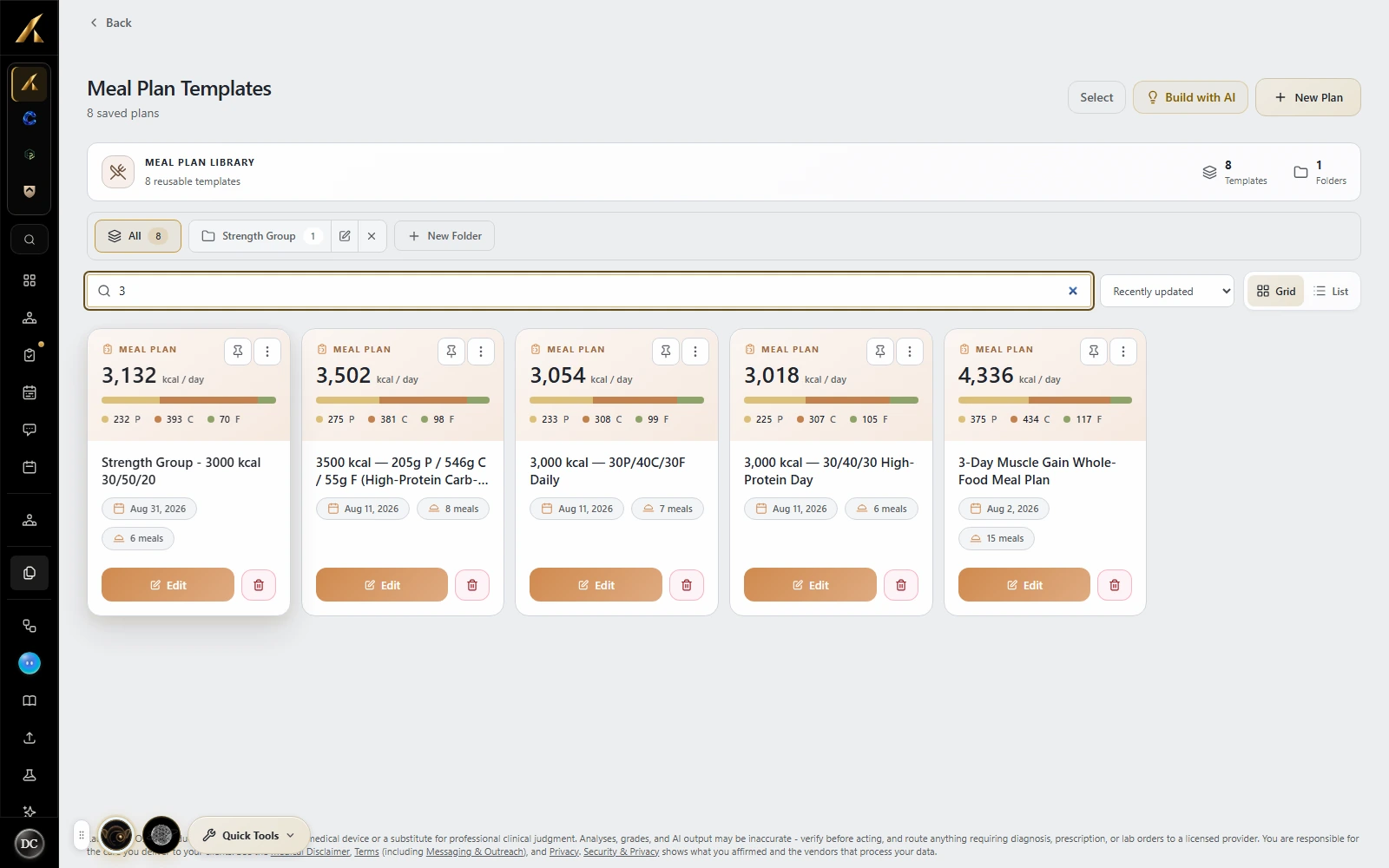The image size is (1389, 868).
Task: Open the search icon in left sidebar
Action: pos(30,240)
